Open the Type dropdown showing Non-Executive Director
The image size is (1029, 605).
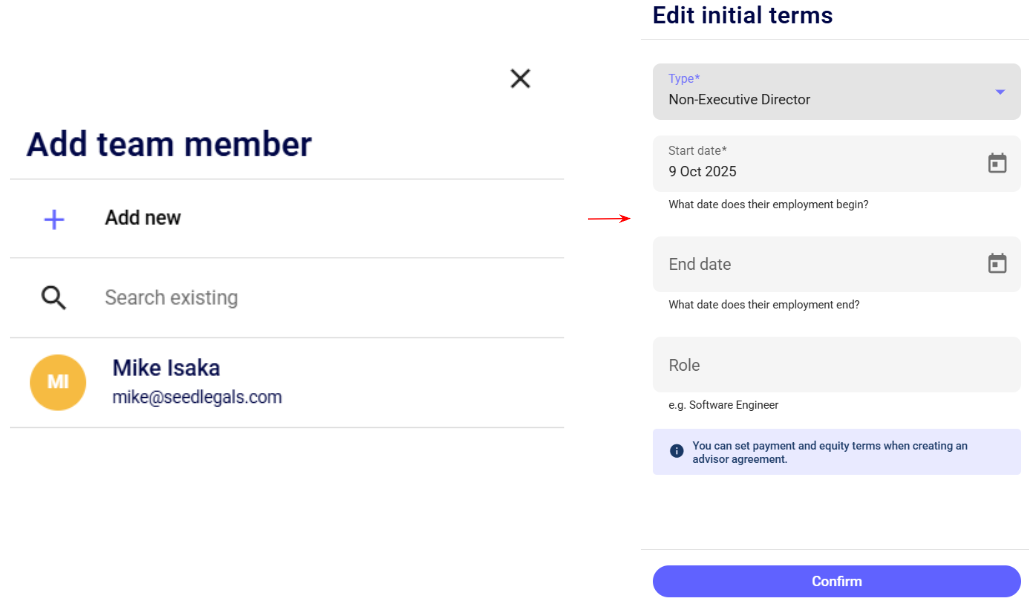(820, 92)
